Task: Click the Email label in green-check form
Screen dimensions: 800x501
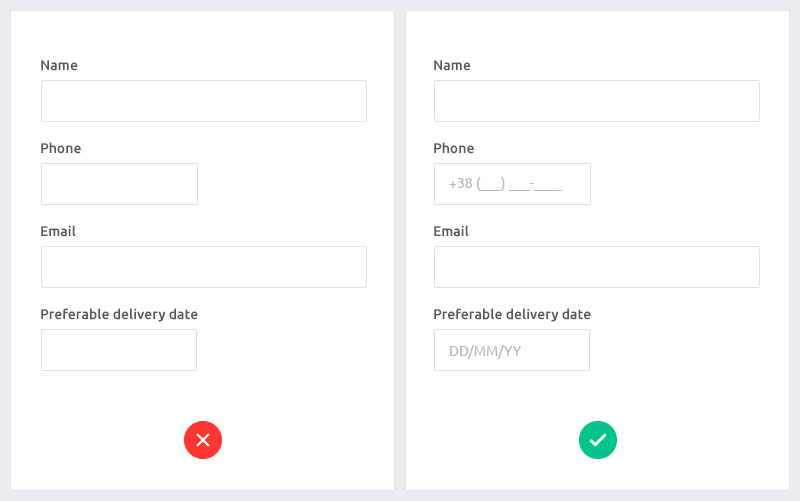Action: point(451,231)
